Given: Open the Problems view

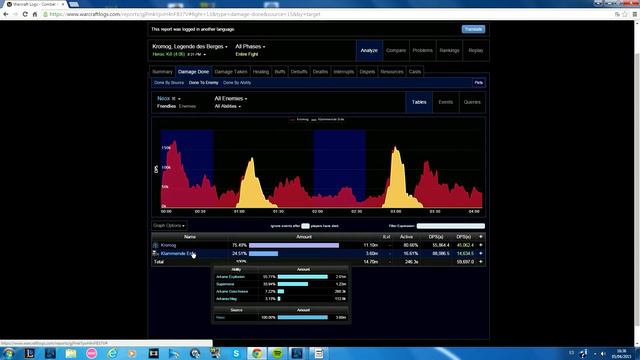Looking at the screenshot, I should click(x=422, y=50).
